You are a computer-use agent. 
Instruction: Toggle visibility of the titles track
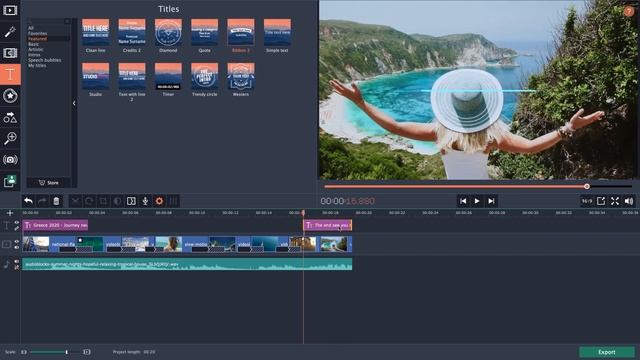coord(17,223)
